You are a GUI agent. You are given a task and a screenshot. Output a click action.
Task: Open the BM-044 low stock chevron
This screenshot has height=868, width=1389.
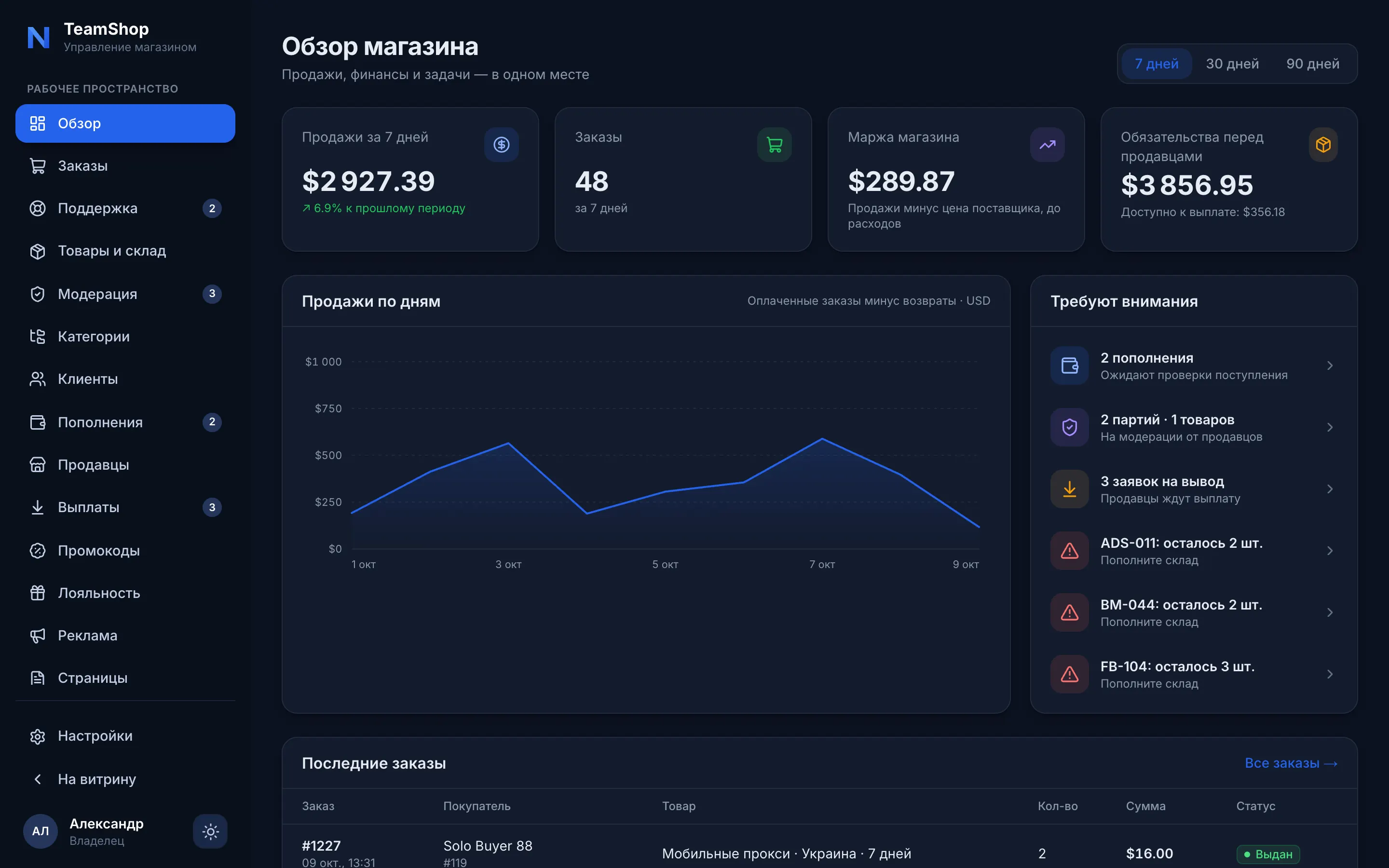(1330, 612)
